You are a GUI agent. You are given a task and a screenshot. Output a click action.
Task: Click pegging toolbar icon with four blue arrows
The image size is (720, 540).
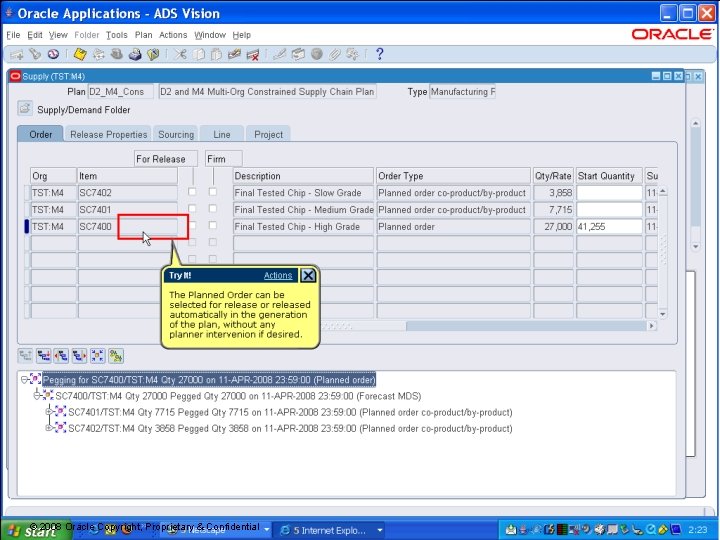pos(97,356)
